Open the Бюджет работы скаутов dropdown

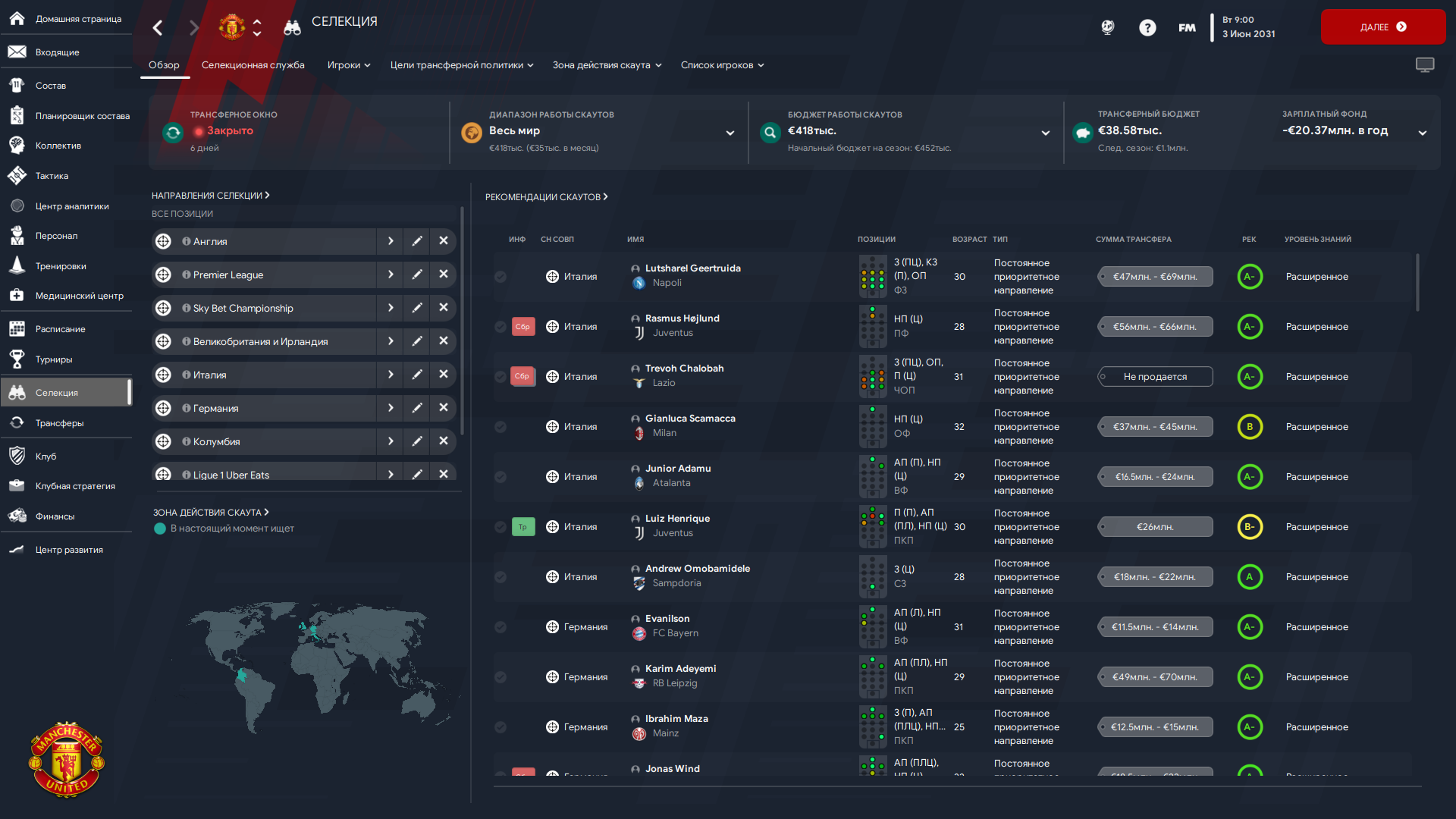tap(1046, 133)
